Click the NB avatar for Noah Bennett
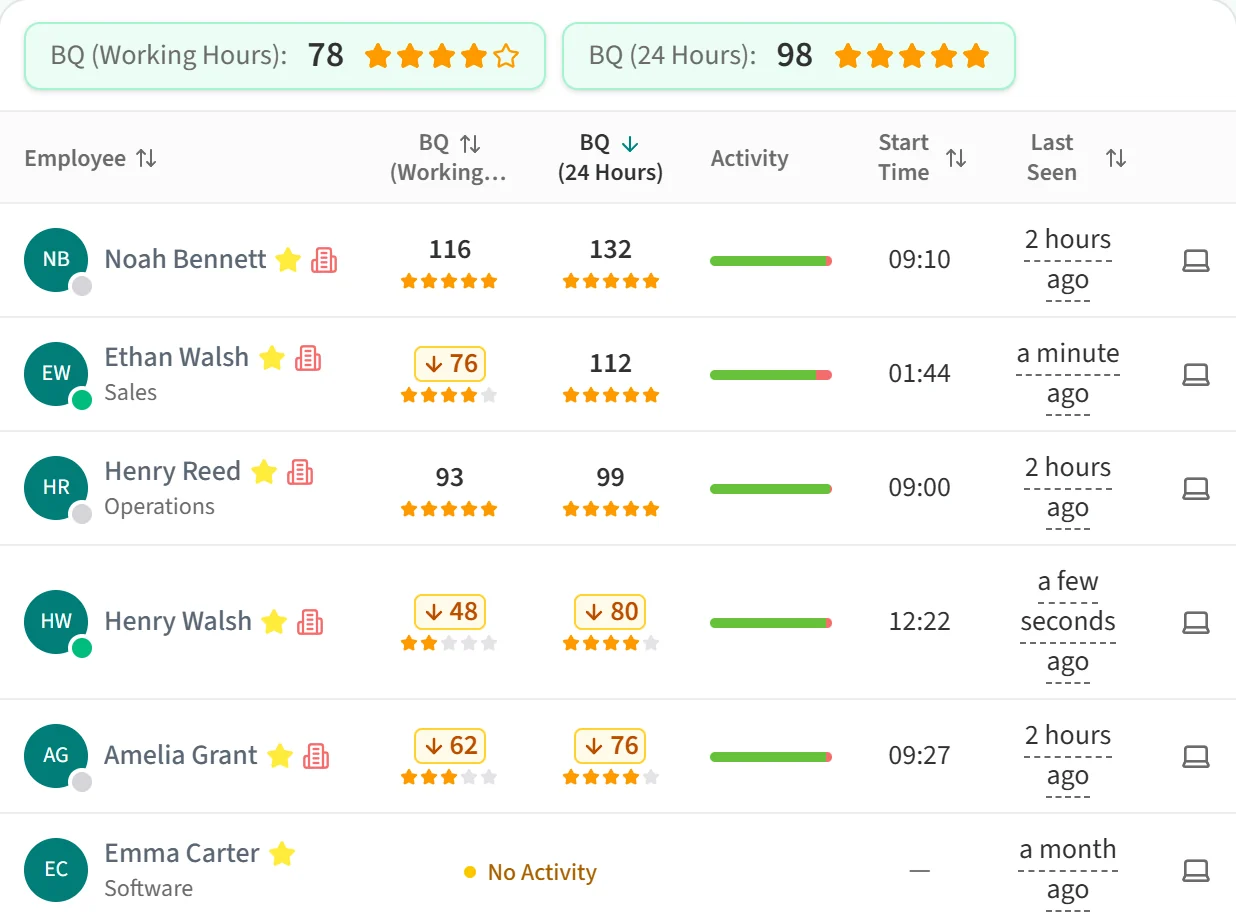Screen dimensions: 1236x920 click(x=56, y=260)
